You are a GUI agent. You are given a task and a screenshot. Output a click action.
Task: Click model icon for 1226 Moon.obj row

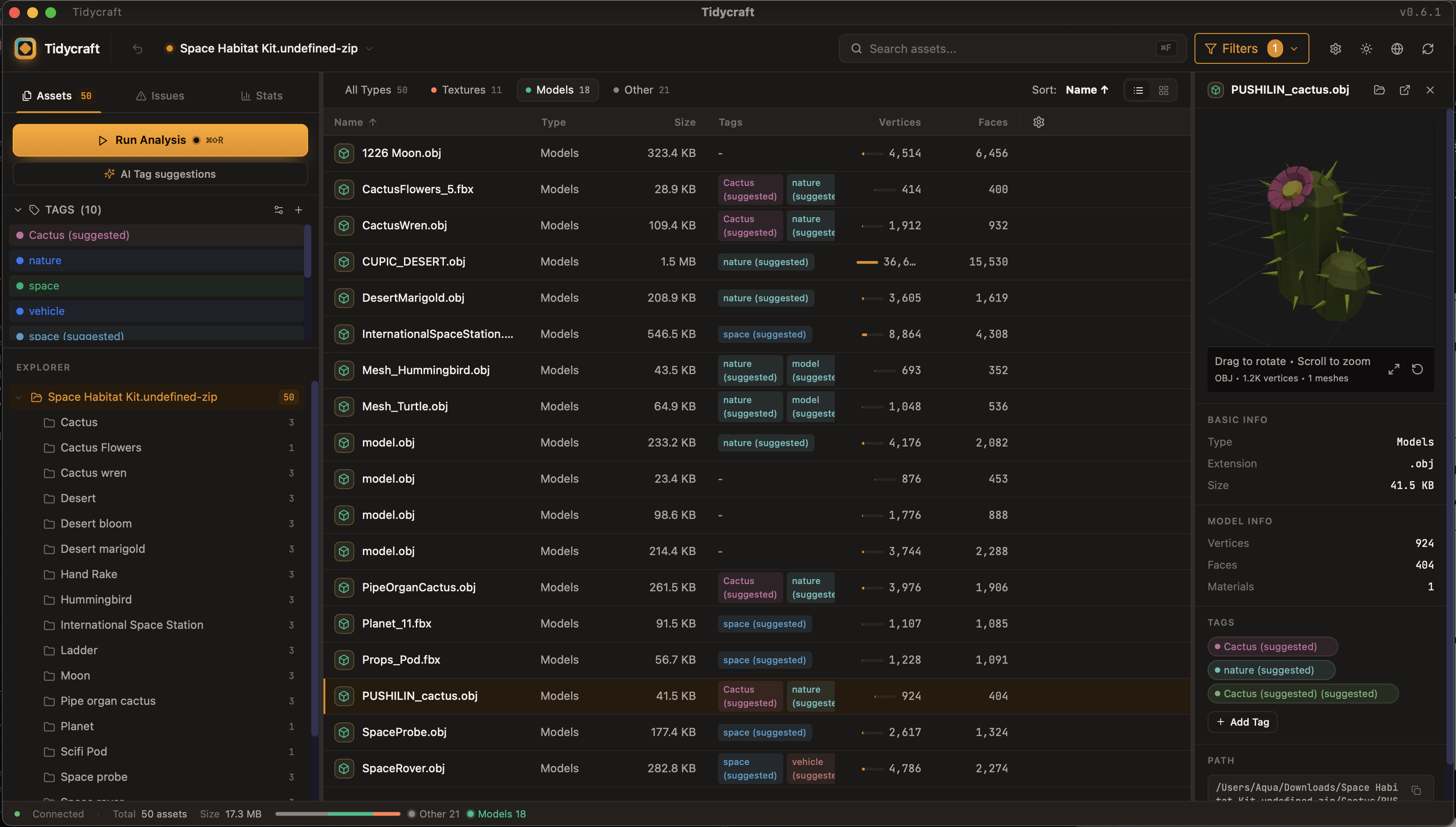pyautogui.click(x=344, y=153)
